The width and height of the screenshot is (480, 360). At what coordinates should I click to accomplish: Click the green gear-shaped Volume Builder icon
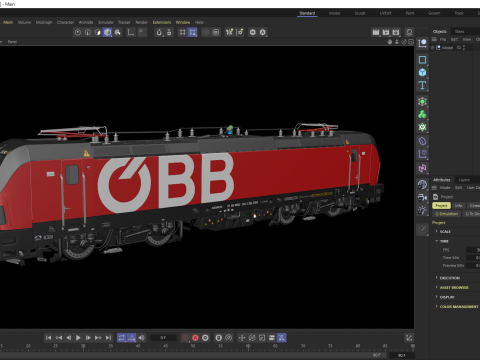(x=422, y=127)
